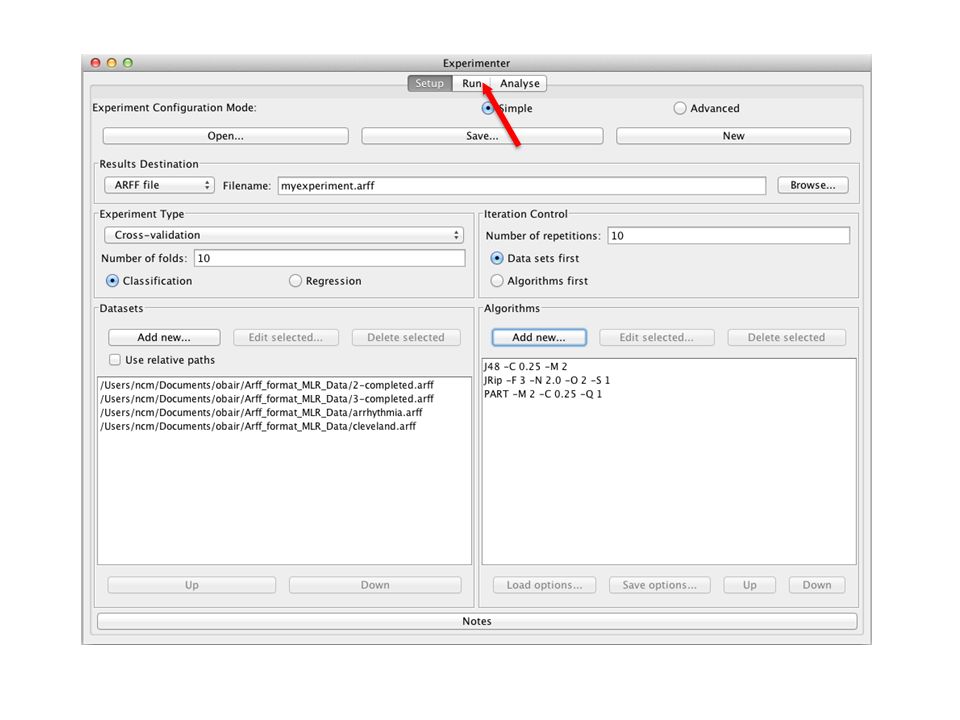Close the Experimenter window
This screenshot has height=720, width=960.
[x=96, y=62]
